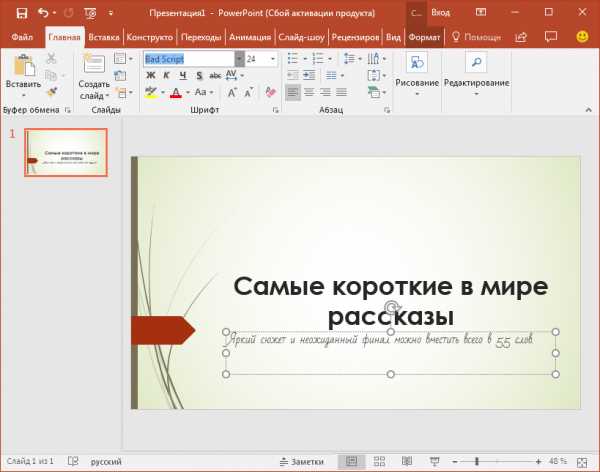Switch to the Слайд-шоу tab
Viewport: 600px width, 472px height.
[x=301, y=37]
